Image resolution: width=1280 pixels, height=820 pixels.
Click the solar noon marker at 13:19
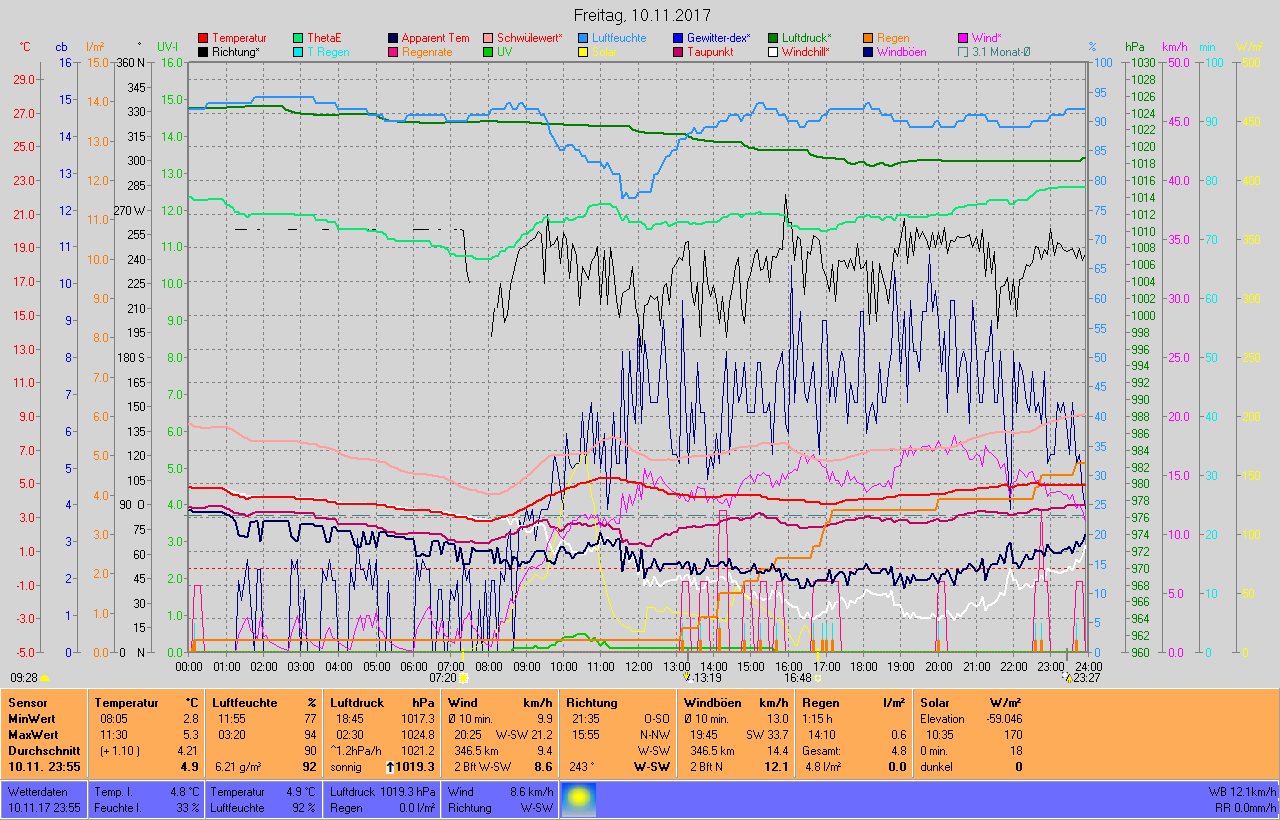coord(686,677)
